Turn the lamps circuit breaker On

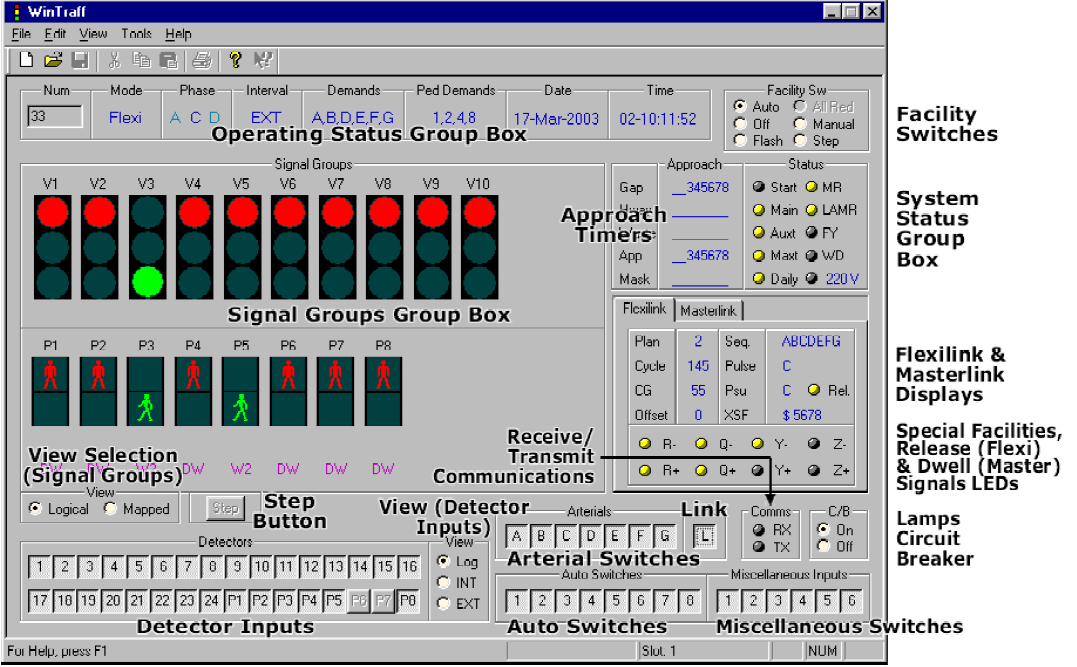click(824, 530)
